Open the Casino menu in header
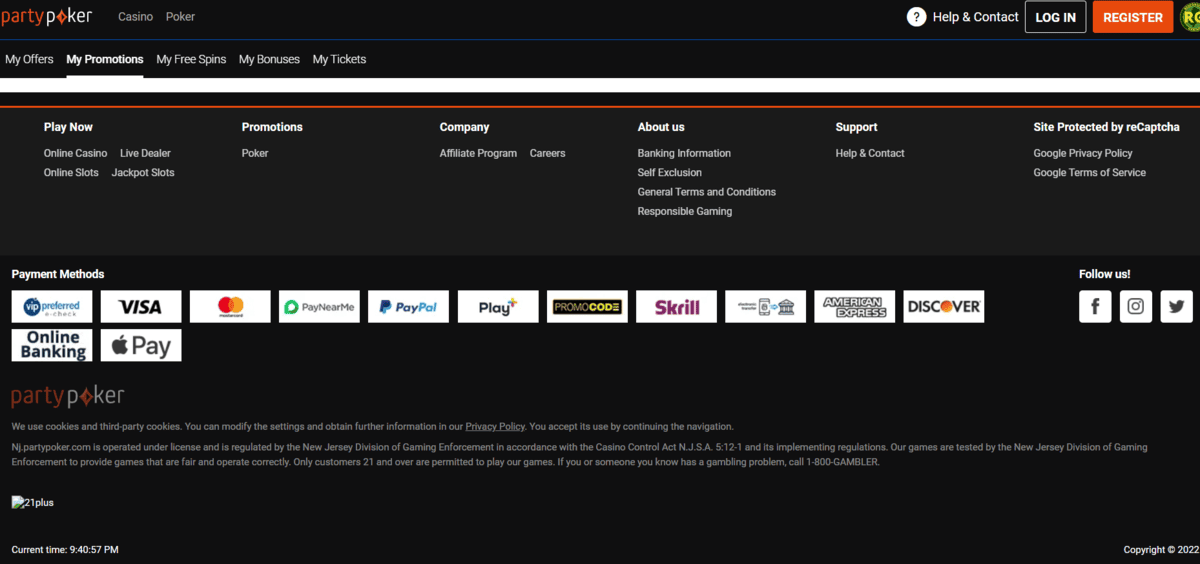 (x=136, y=17)
